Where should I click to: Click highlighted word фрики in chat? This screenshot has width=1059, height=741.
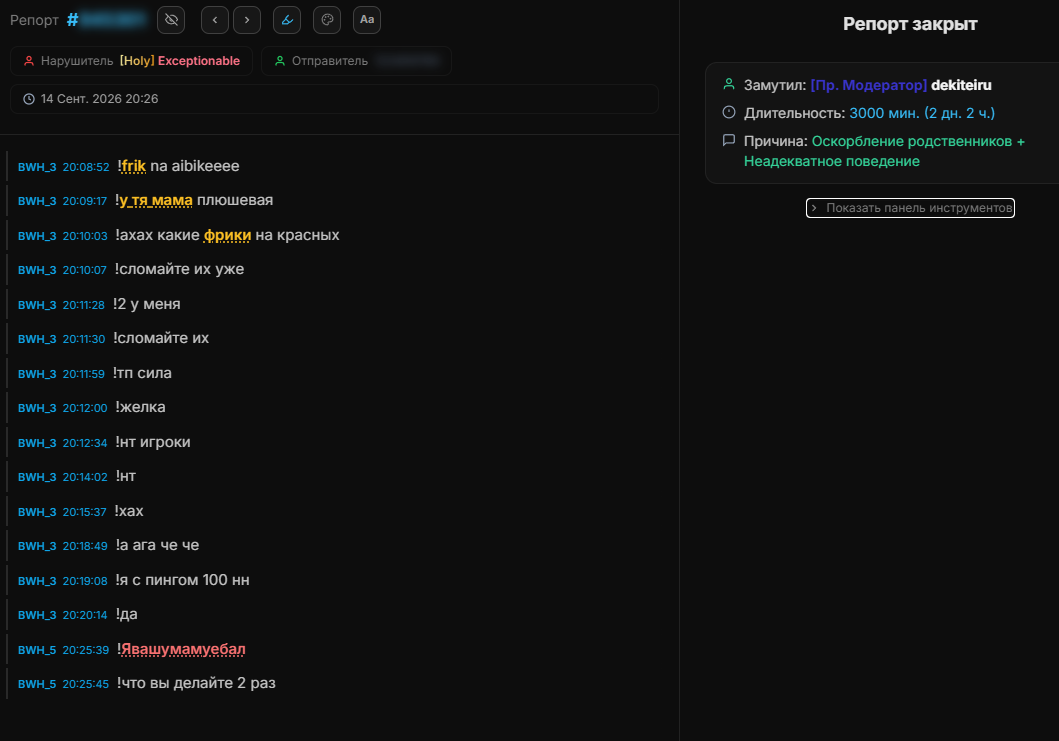(x=228, y=235)
